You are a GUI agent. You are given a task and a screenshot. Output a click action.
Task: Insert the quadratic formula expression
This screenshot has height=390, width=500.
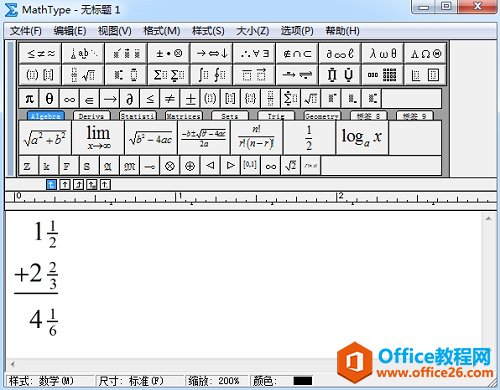click(204, 138)
